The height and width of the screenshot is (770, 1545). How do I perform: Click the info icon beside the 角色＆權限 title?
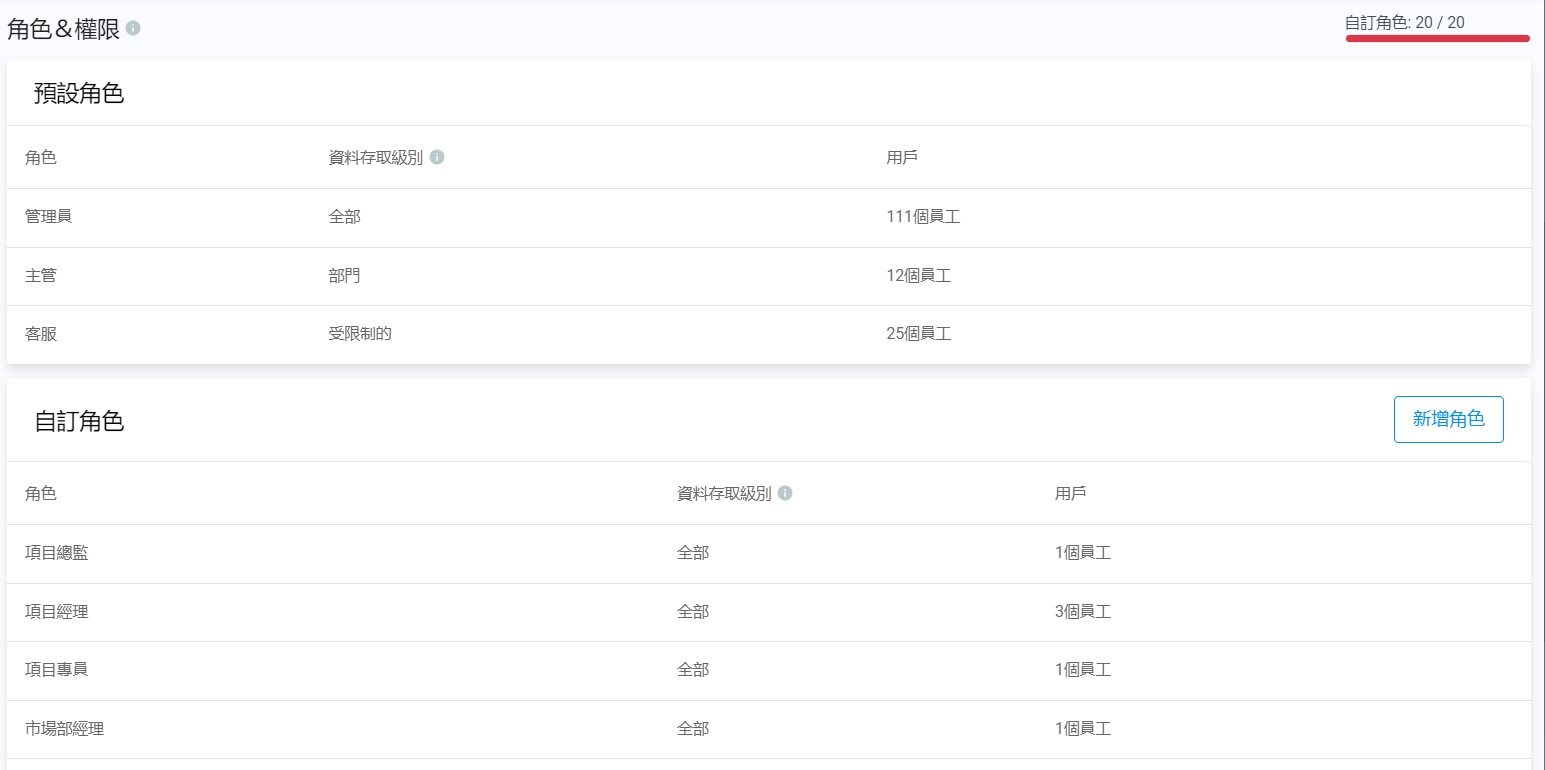[x=133, y=29]
